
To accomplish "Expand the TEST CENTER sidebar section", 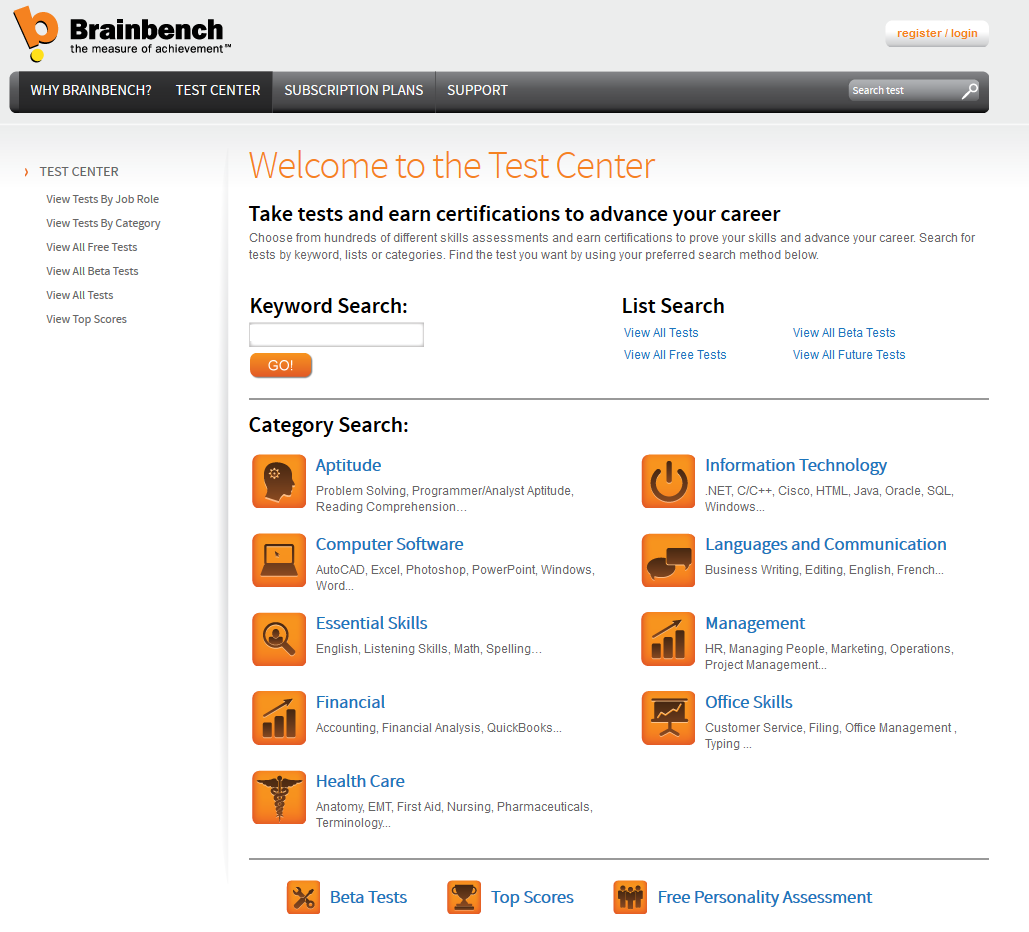I will pos(80,171).
